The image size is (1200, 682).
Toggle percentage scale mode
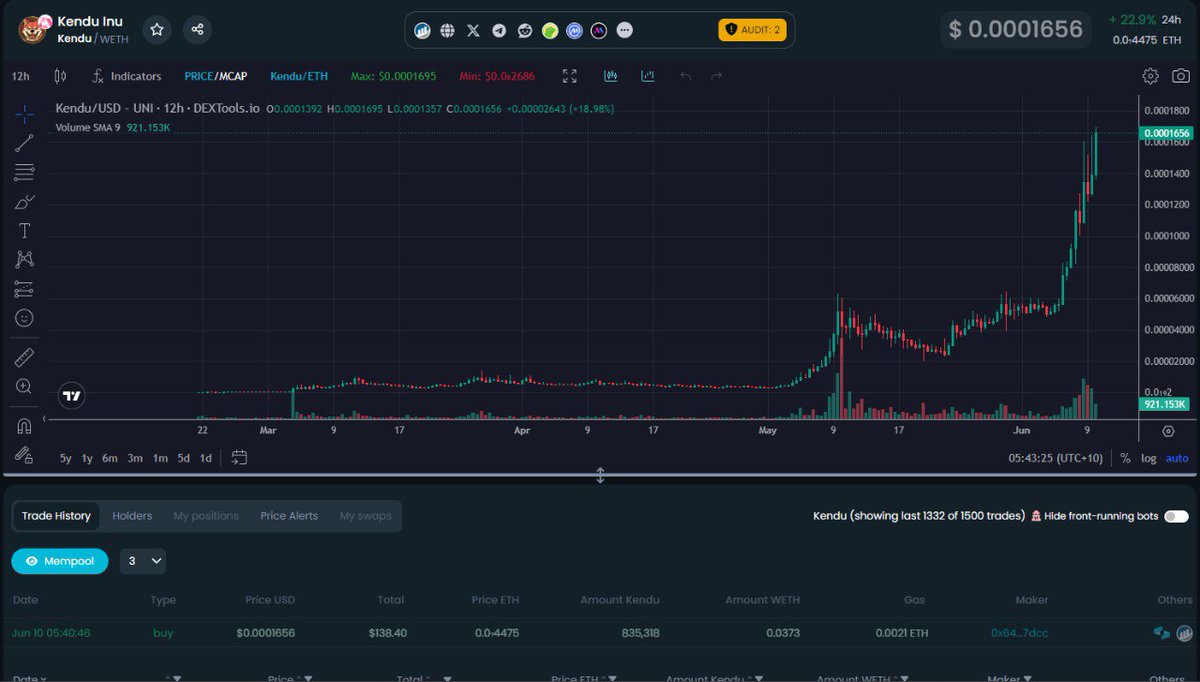point(1125,458)
